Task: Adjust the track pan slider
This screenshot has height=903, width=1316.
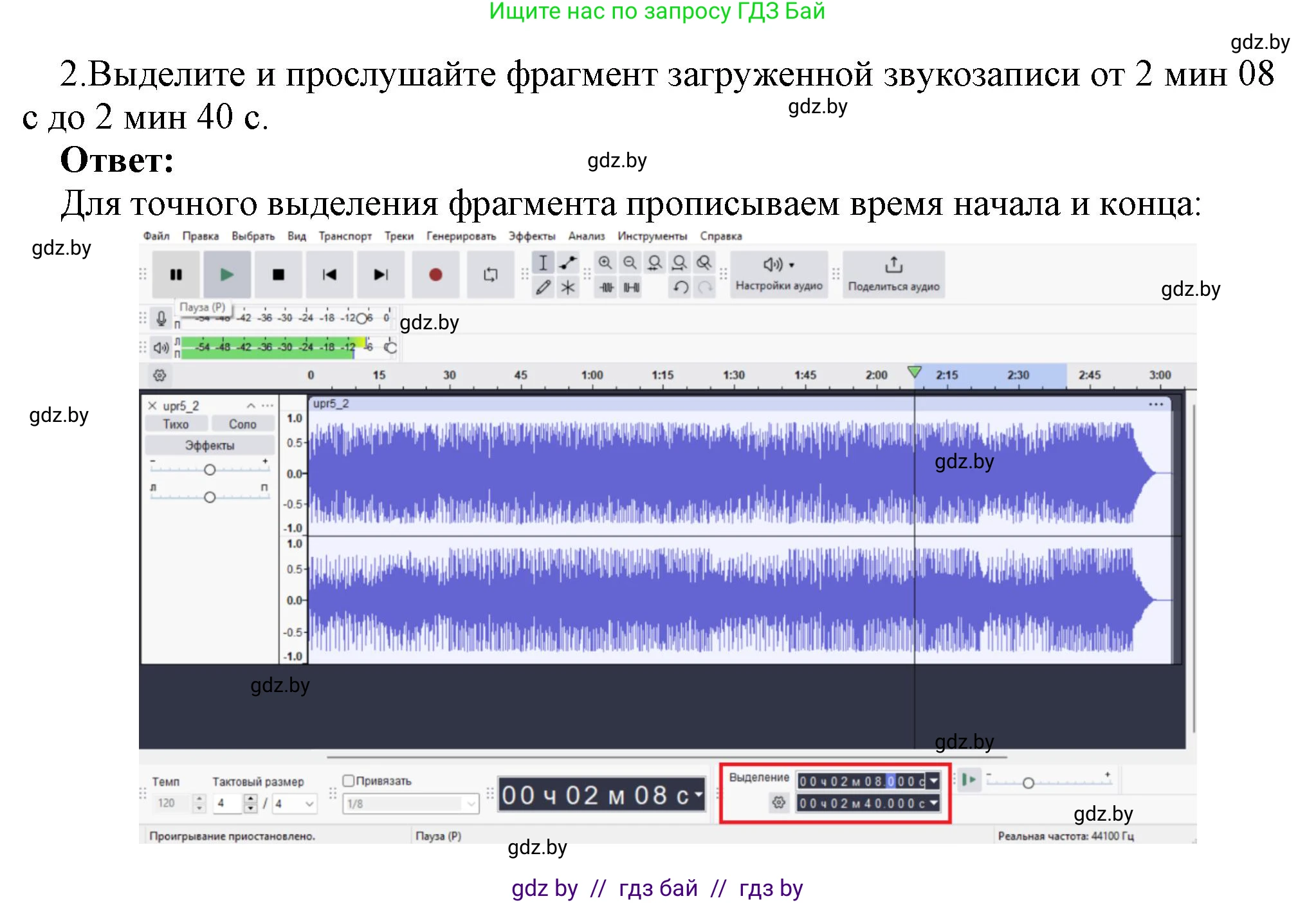Action: pos(210,497)
